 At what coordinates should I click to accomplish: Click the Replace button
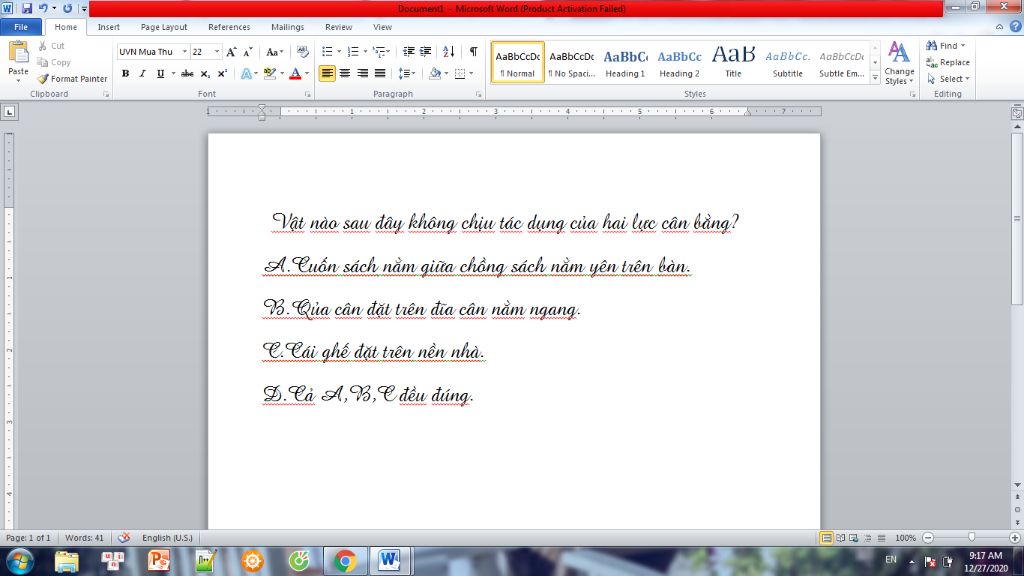coord(948,63)
